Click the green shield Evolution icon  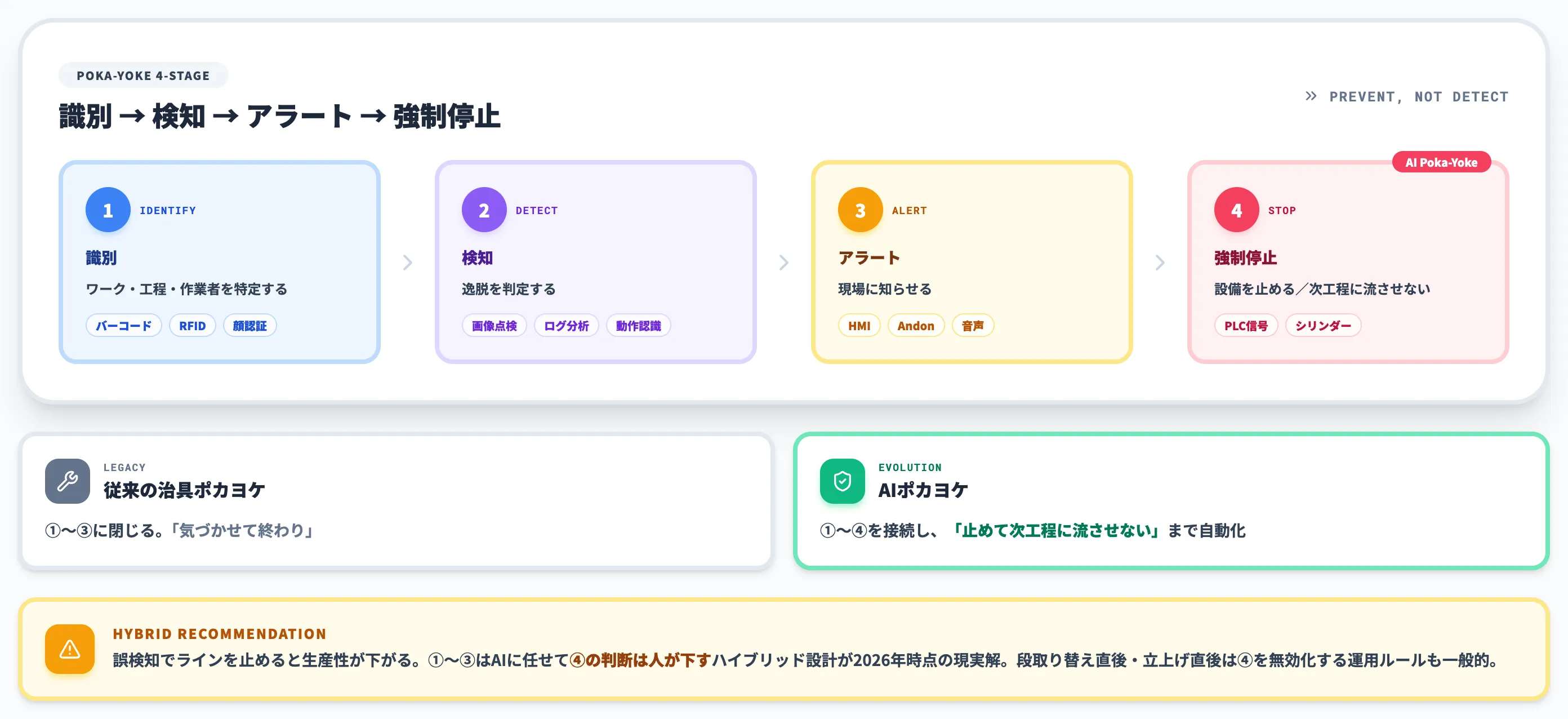point(843,481)
